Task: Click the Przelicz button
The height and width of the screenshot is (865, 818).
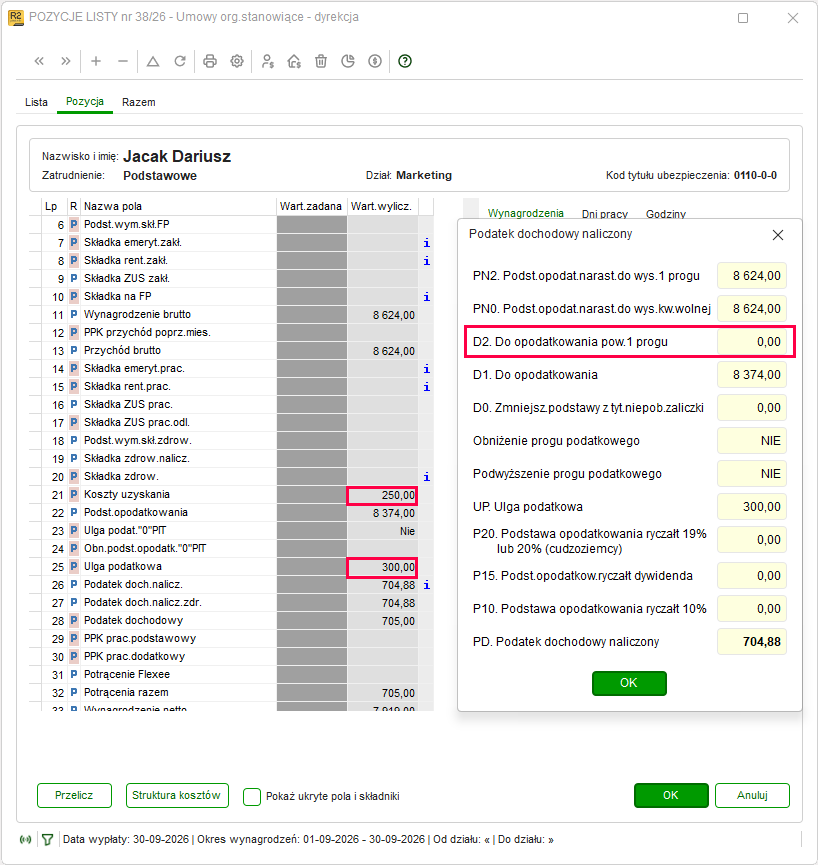Action: [x=74, y=795]
